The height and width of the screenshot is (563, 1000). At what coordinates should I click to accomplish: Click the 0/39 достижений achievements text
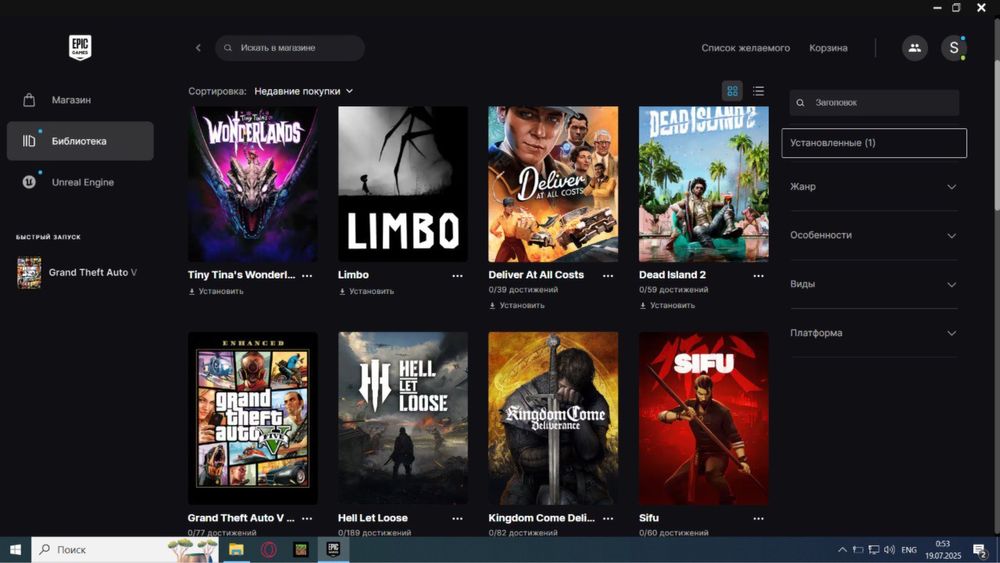point(524,289)
